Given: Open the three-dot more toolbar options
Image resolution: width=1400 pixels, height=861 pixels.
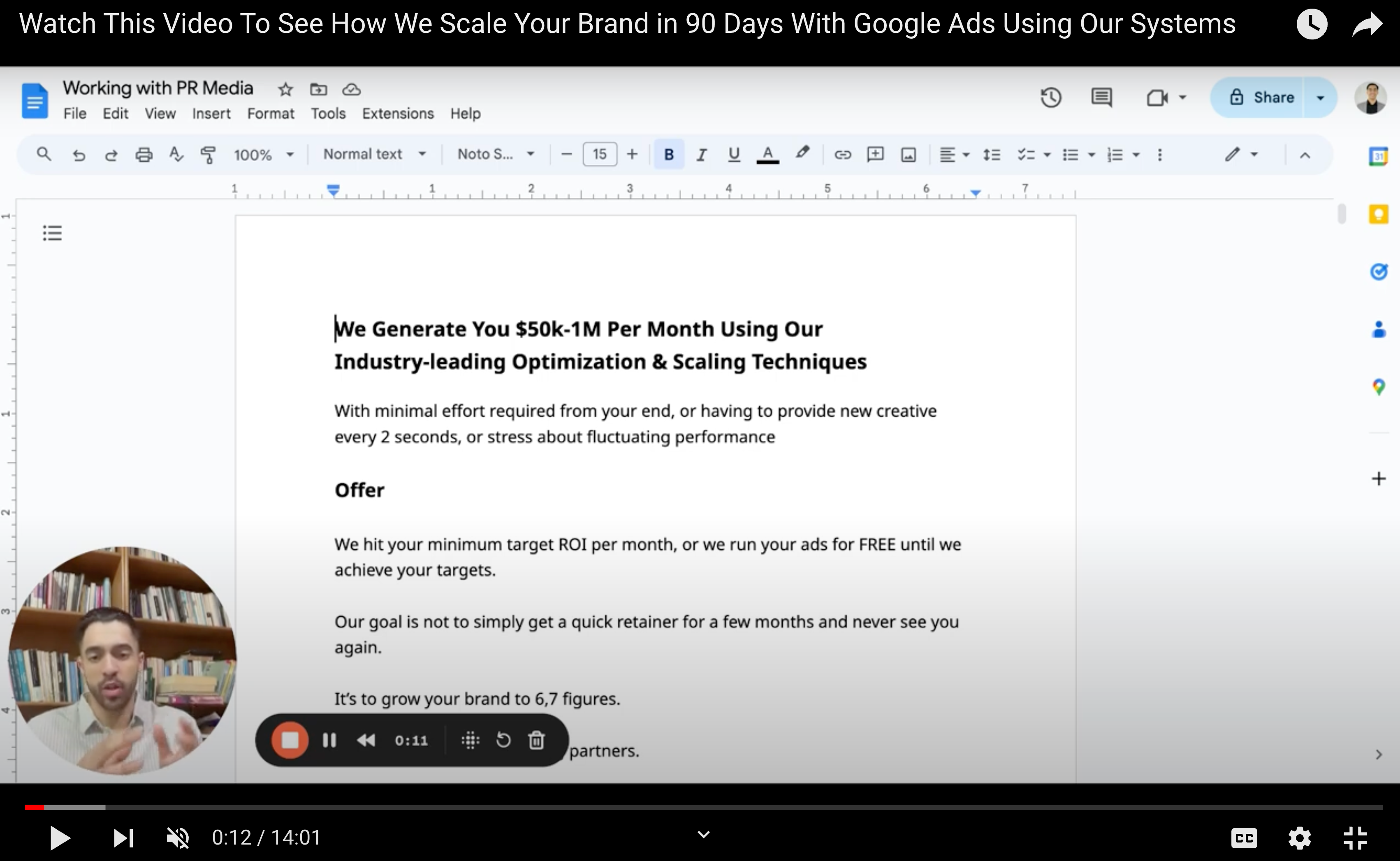Looking at the screenshot, I should coord(1160,154).
